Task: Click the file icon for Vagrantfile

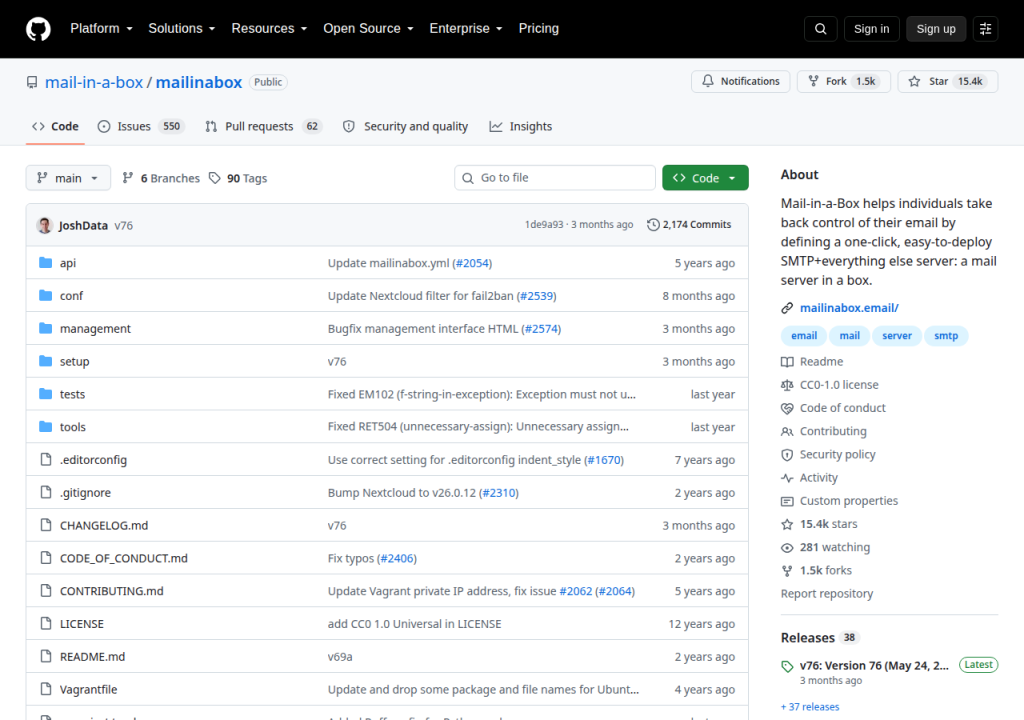Action: [46, 689]
